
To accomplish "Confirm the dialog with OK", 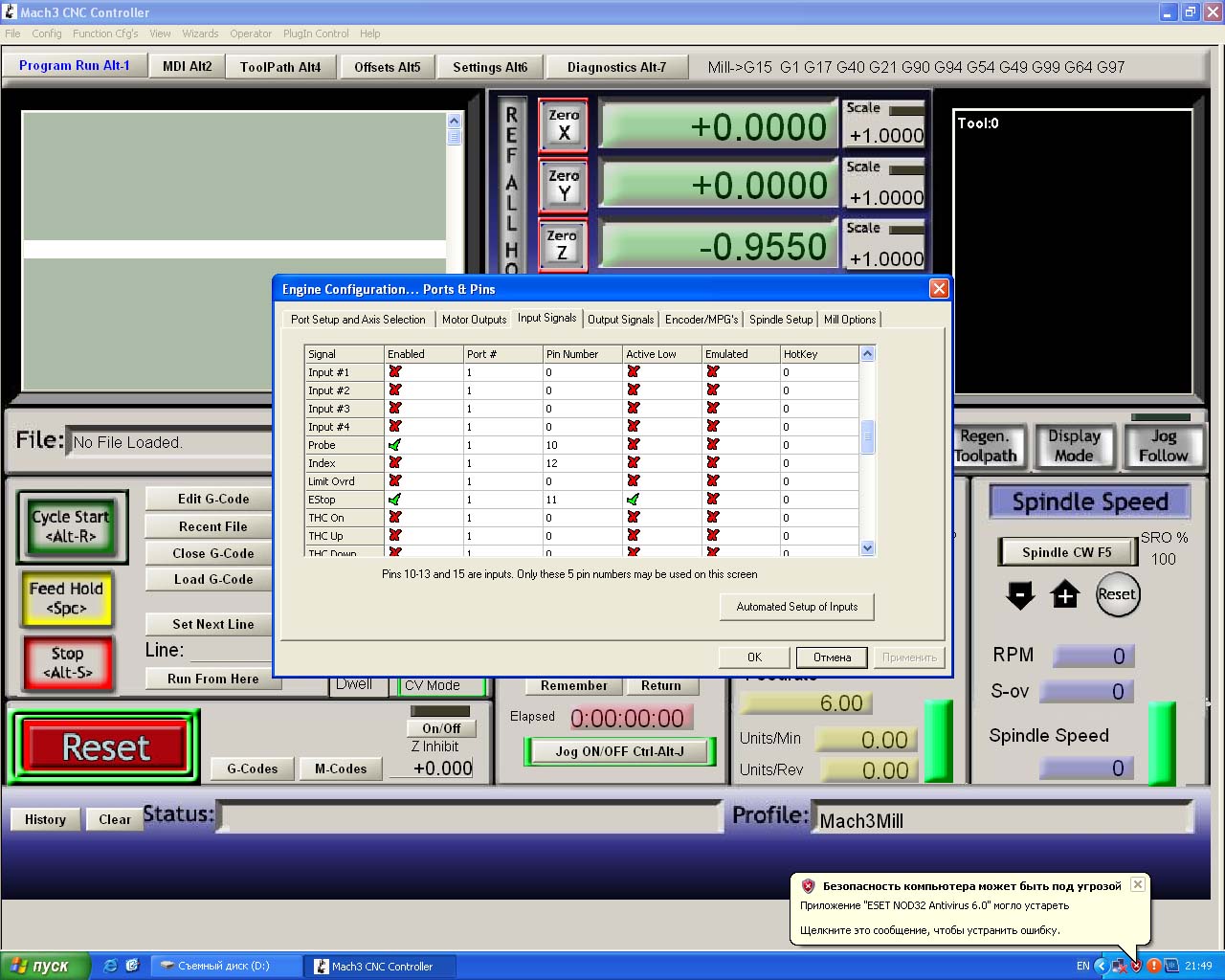I will (754, 657).
